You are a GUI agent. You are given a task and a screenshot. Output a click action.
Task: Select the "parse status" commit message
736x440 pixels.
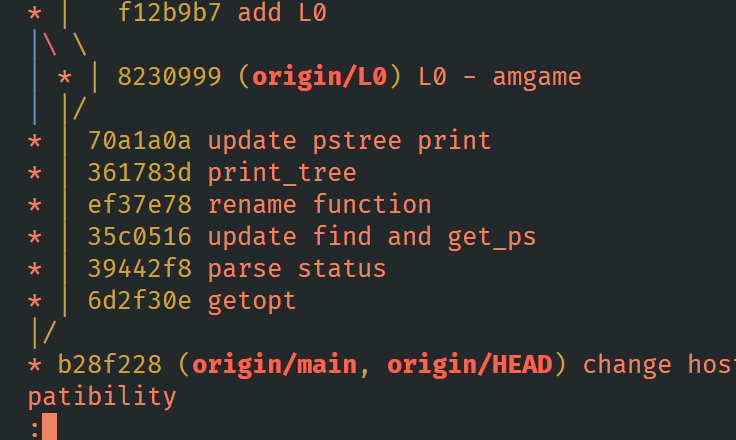[297, 269]
